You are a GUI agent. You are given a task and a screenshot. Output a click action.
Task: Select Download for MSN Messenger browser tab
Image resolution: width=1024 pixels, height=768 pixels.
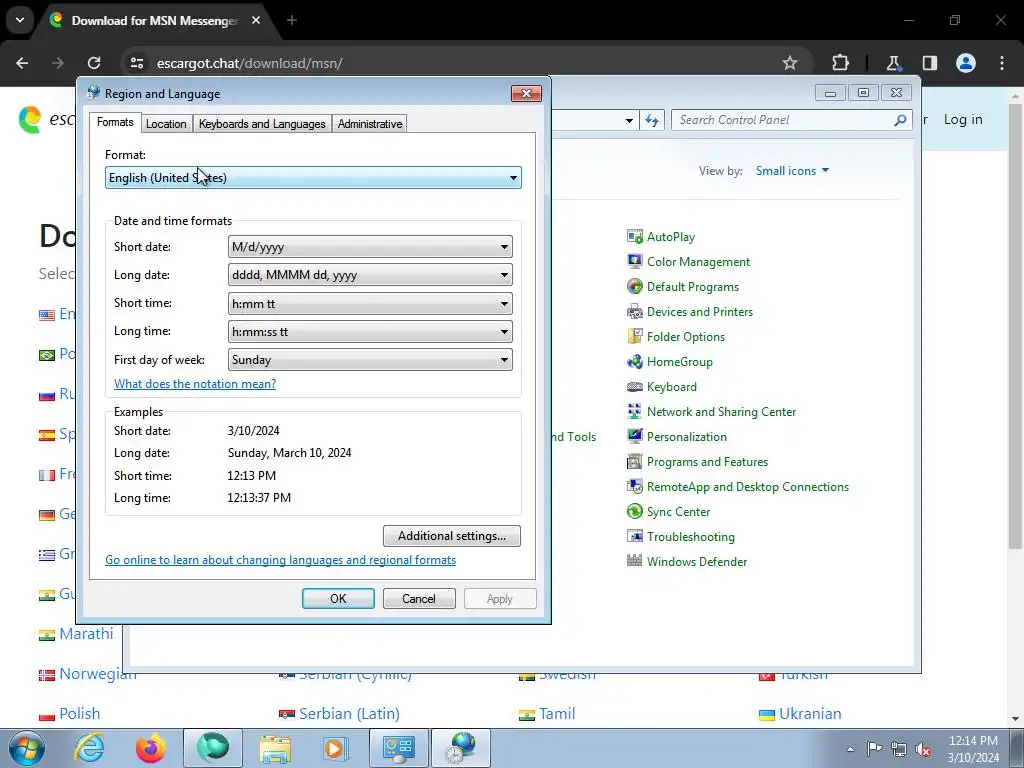(x=155, y=21)
